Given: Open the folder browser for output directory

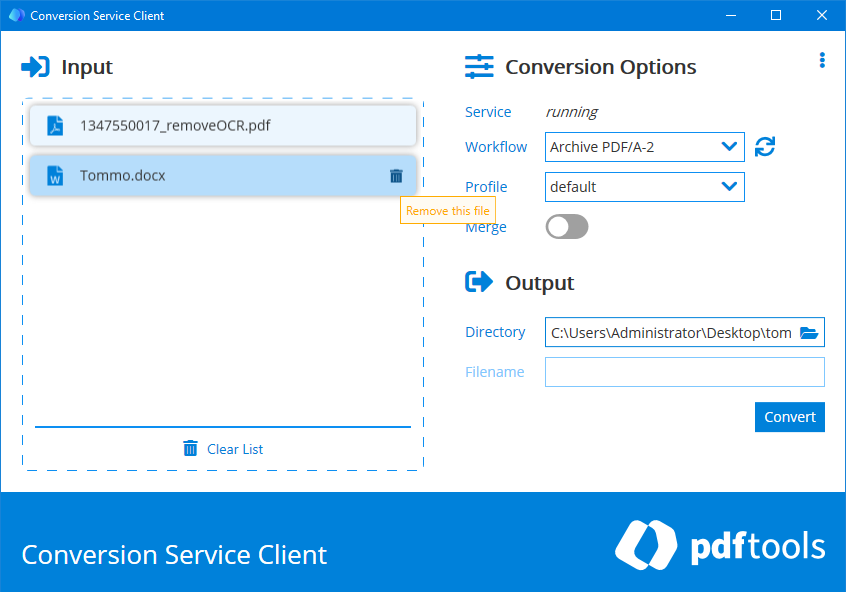Looking at the screenshot, I should click(x=808, y=332).
